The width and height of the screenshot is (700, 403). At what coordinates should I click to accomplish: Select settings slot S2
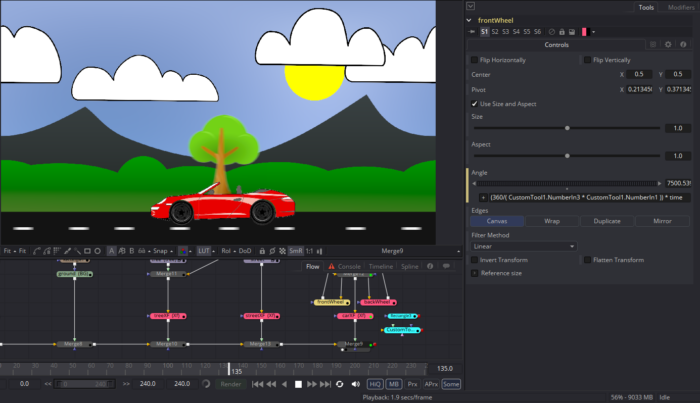click(495, 32)
